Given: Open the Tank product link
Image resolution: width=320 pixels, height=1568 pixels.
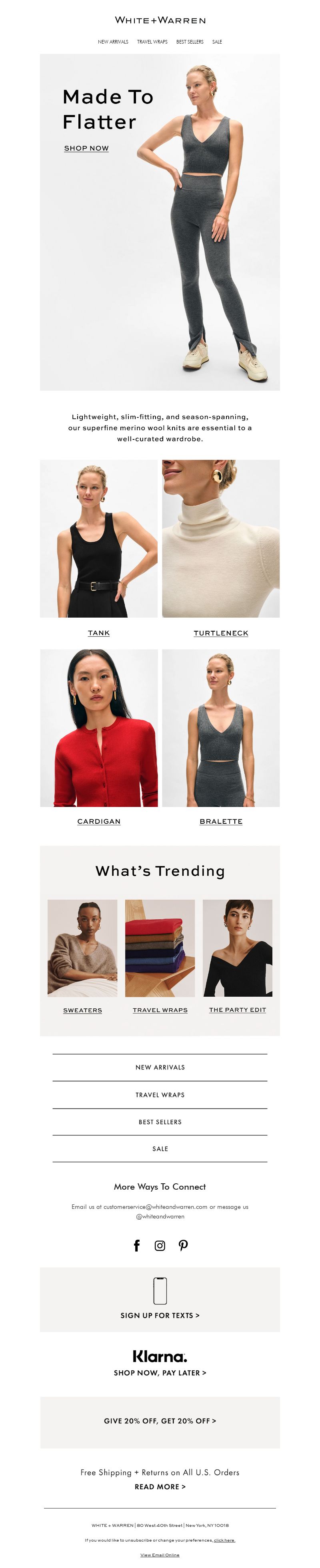Looking at the screenshot, I should (99, 633).
